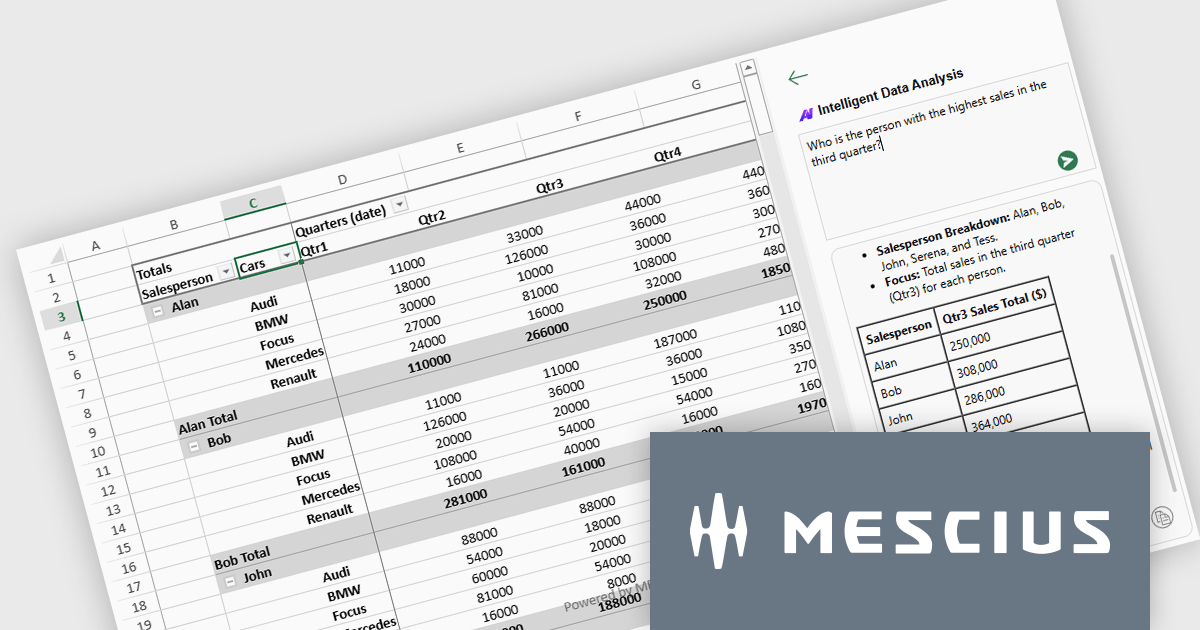Collapse the John group in pivot table
The width and height of the screenshot is (1200, 630).
click(231, 582)
